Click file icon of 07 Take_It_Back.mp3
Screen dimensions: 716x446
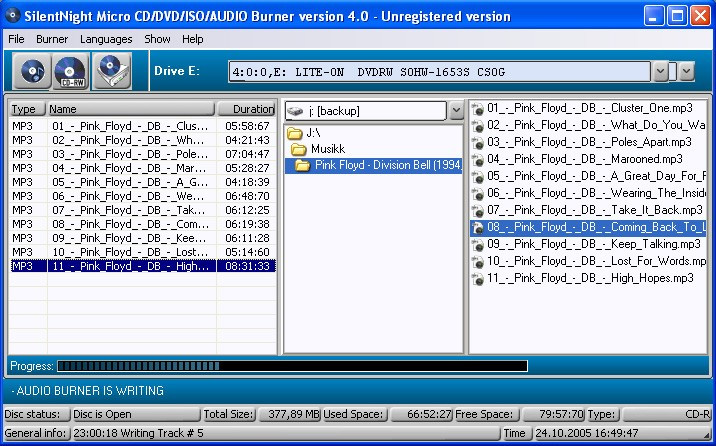click(x=478, y=210)
